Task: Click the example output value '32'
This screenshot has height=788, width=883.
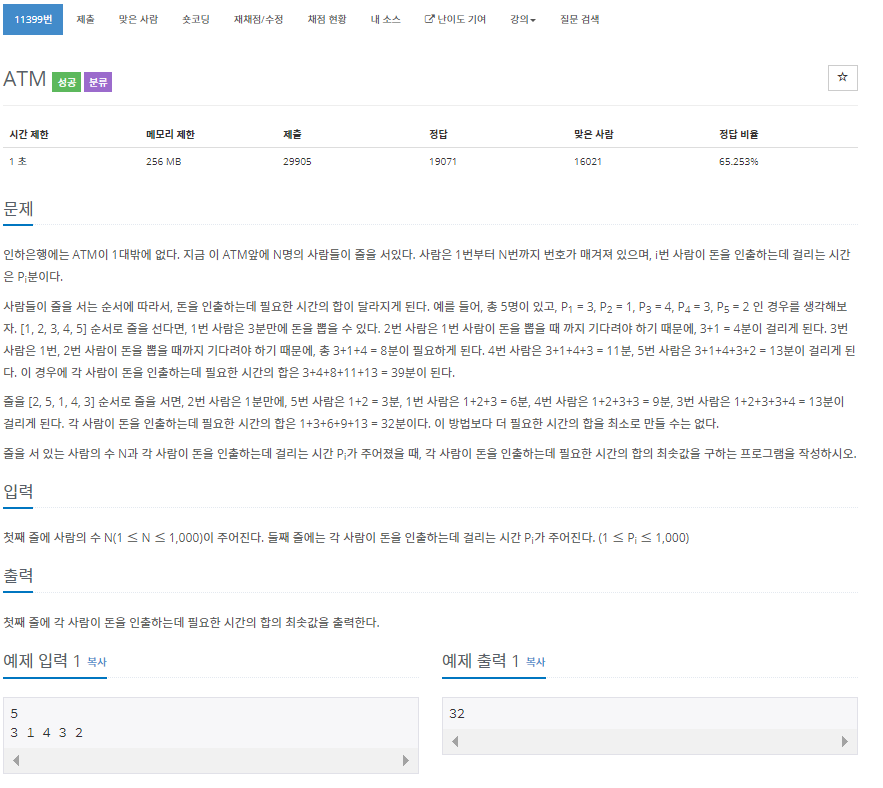Action: click(457, 714)
